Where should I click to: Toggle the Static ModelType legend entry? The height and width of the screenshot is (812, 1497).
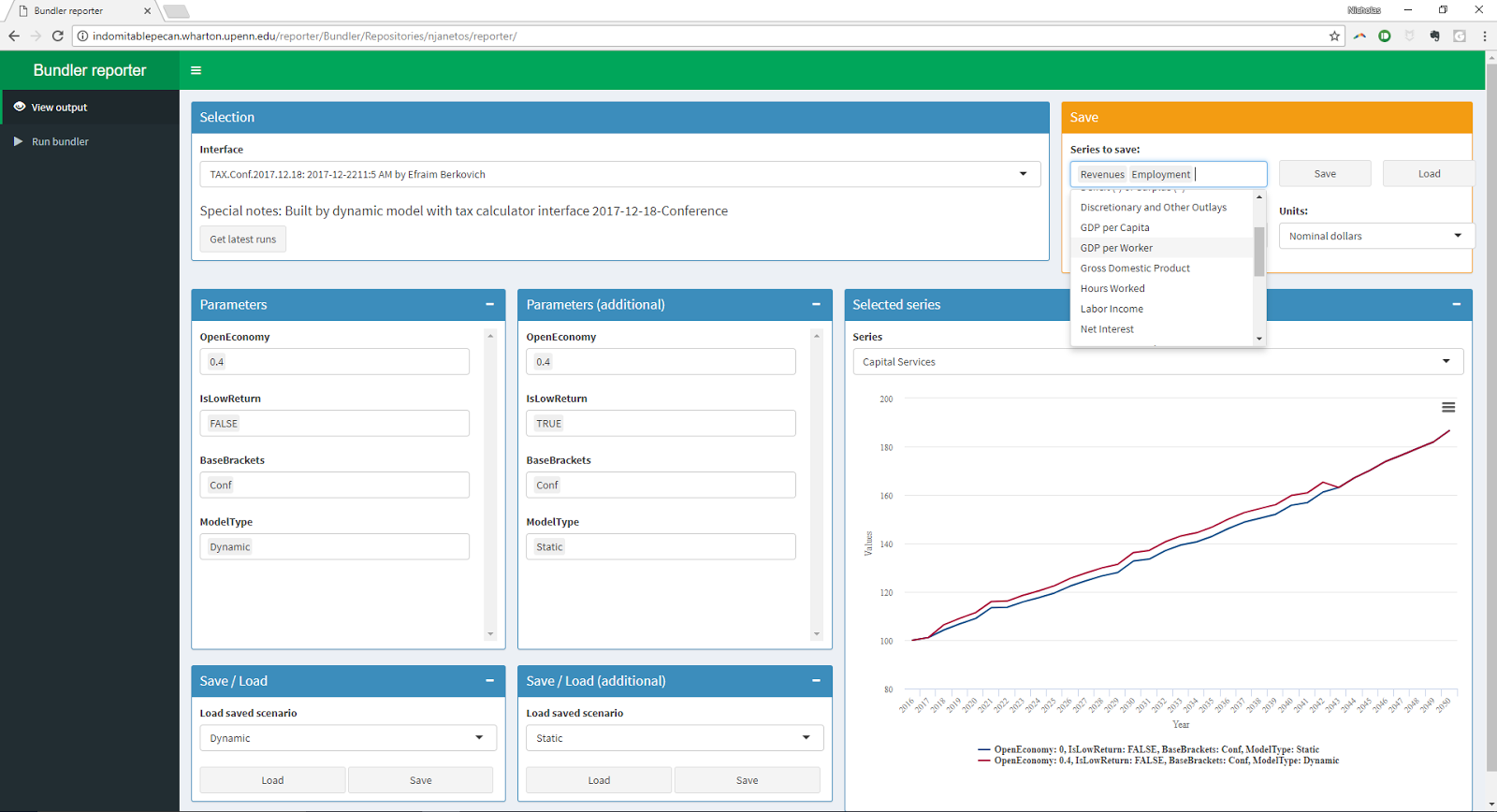(1149, 749)
